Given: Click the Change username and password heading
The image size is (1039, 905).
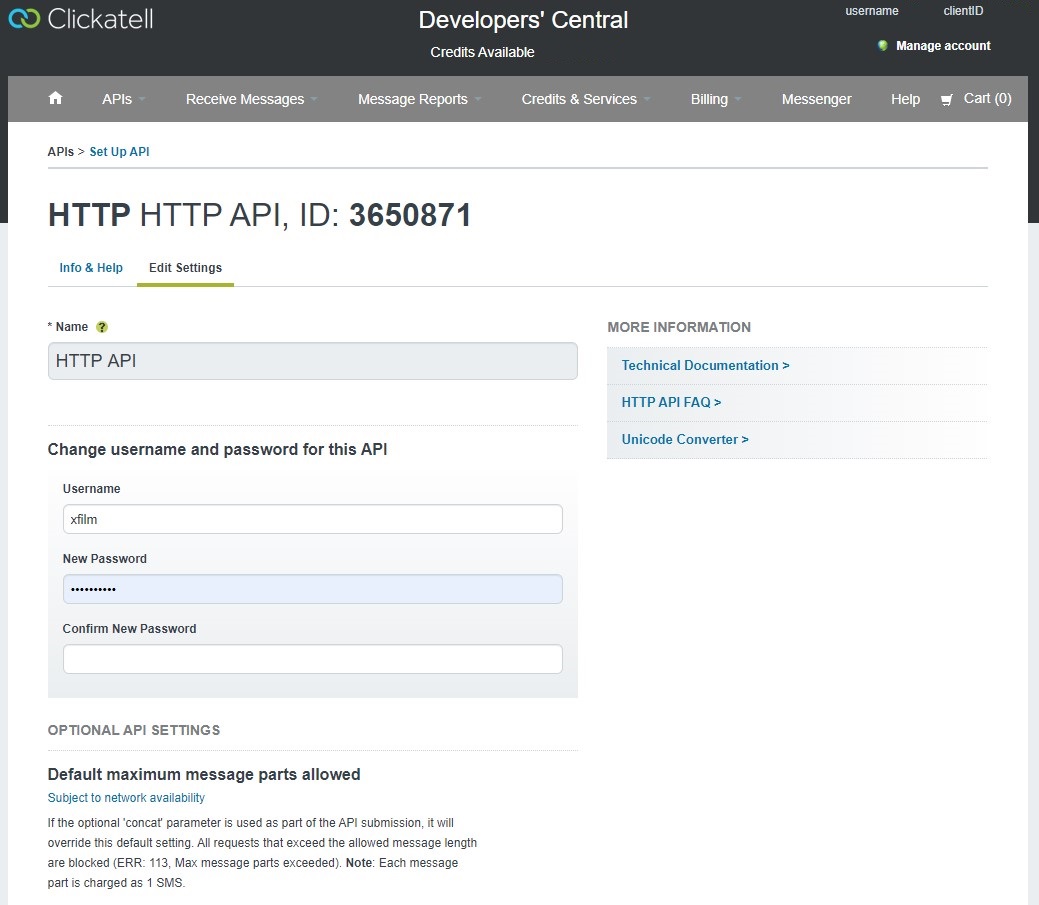Looking at the screenshot, I should [x=217, y=449].
